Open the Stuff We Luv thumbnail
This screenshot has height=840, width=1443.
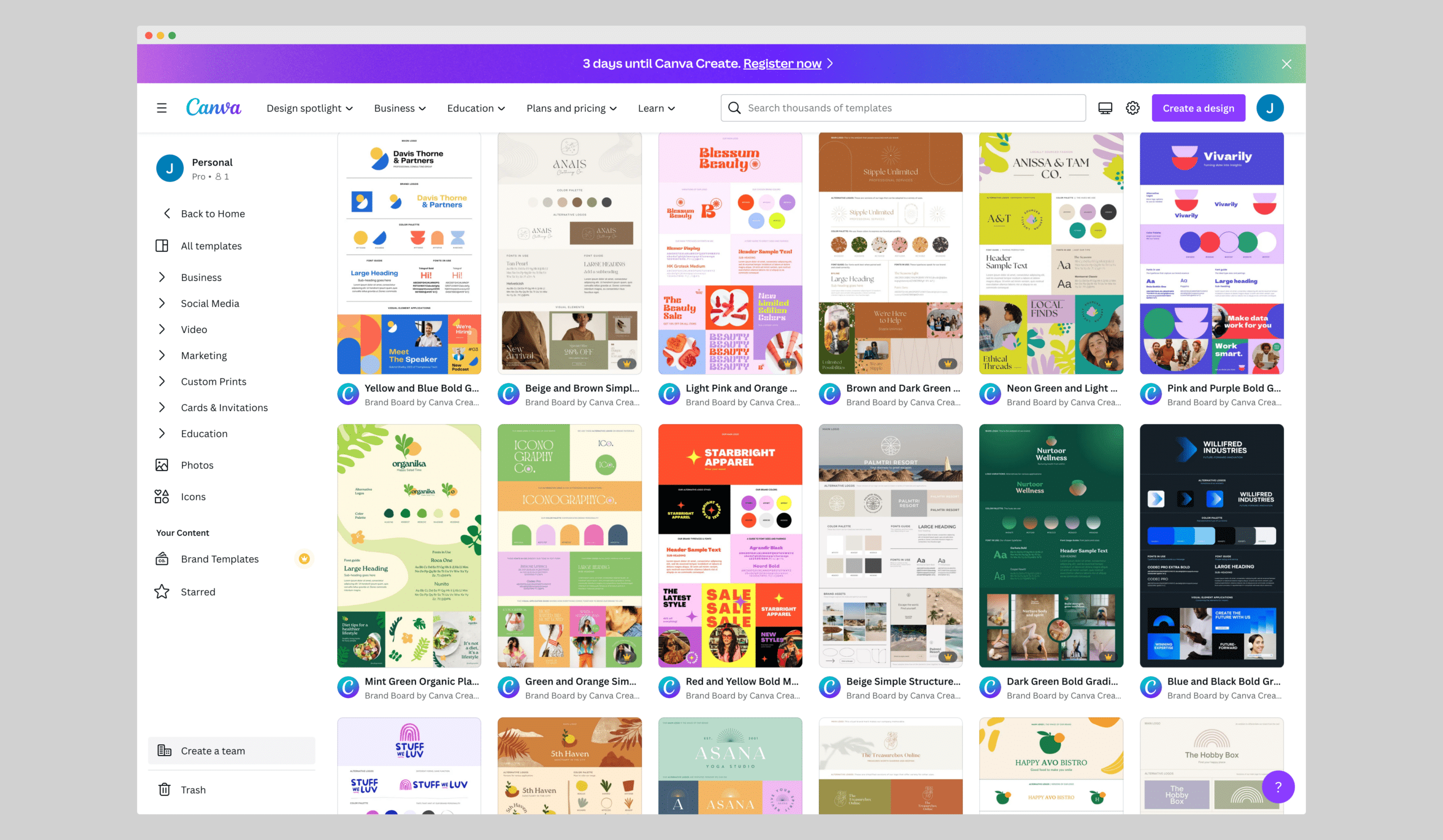click(x=409, y=766)
